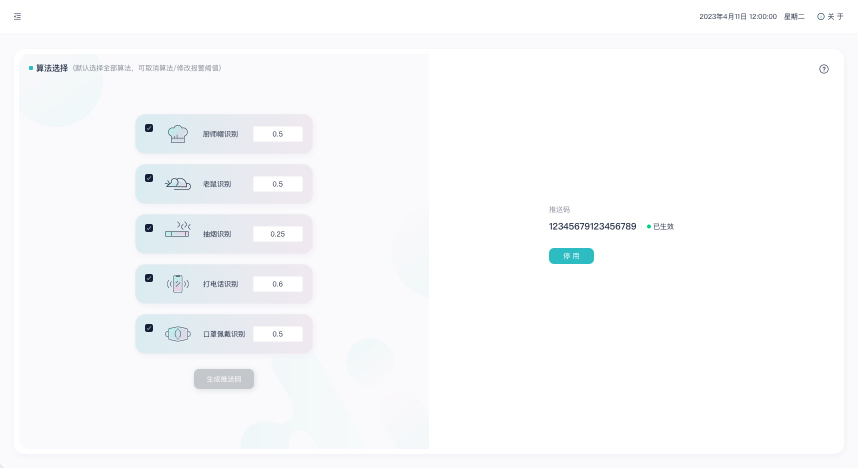The width and height of the screenshot is (858, 468).
Task: Edit the 抽烟识别 threshold value 0.25
Action: pos(278,234)
